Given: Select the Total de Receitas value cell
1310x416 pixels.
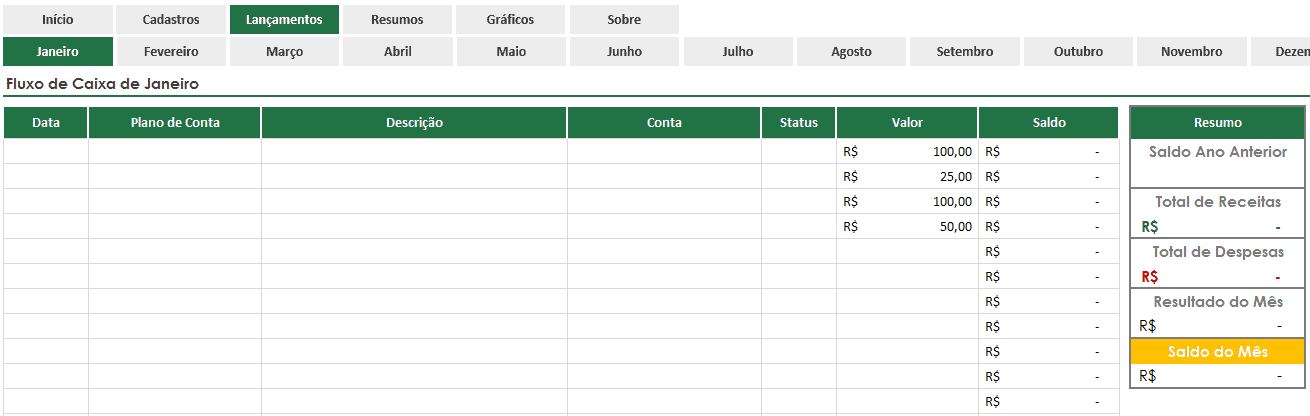Looking at the screenshot, I should [1217, 226].
